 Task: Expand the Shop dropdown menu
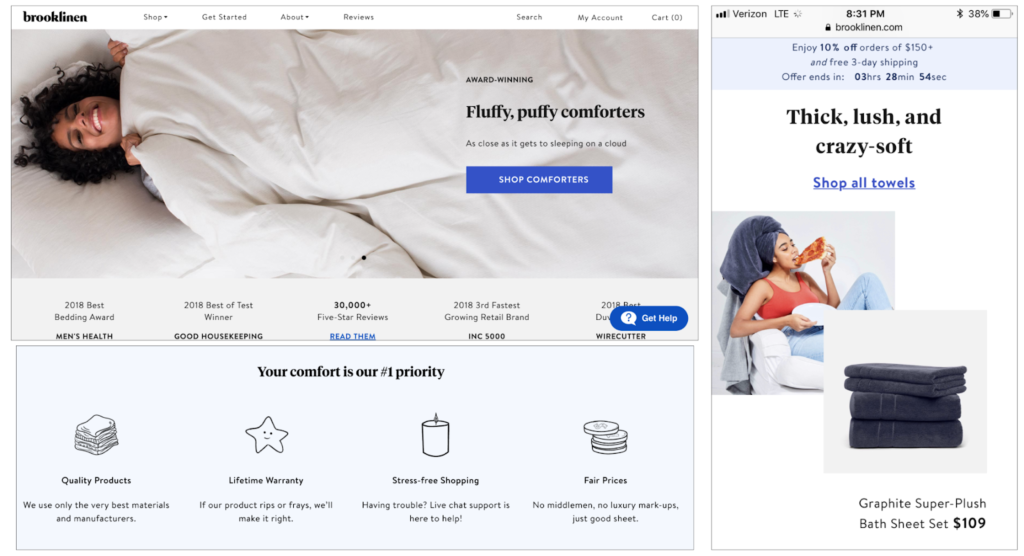155,17
